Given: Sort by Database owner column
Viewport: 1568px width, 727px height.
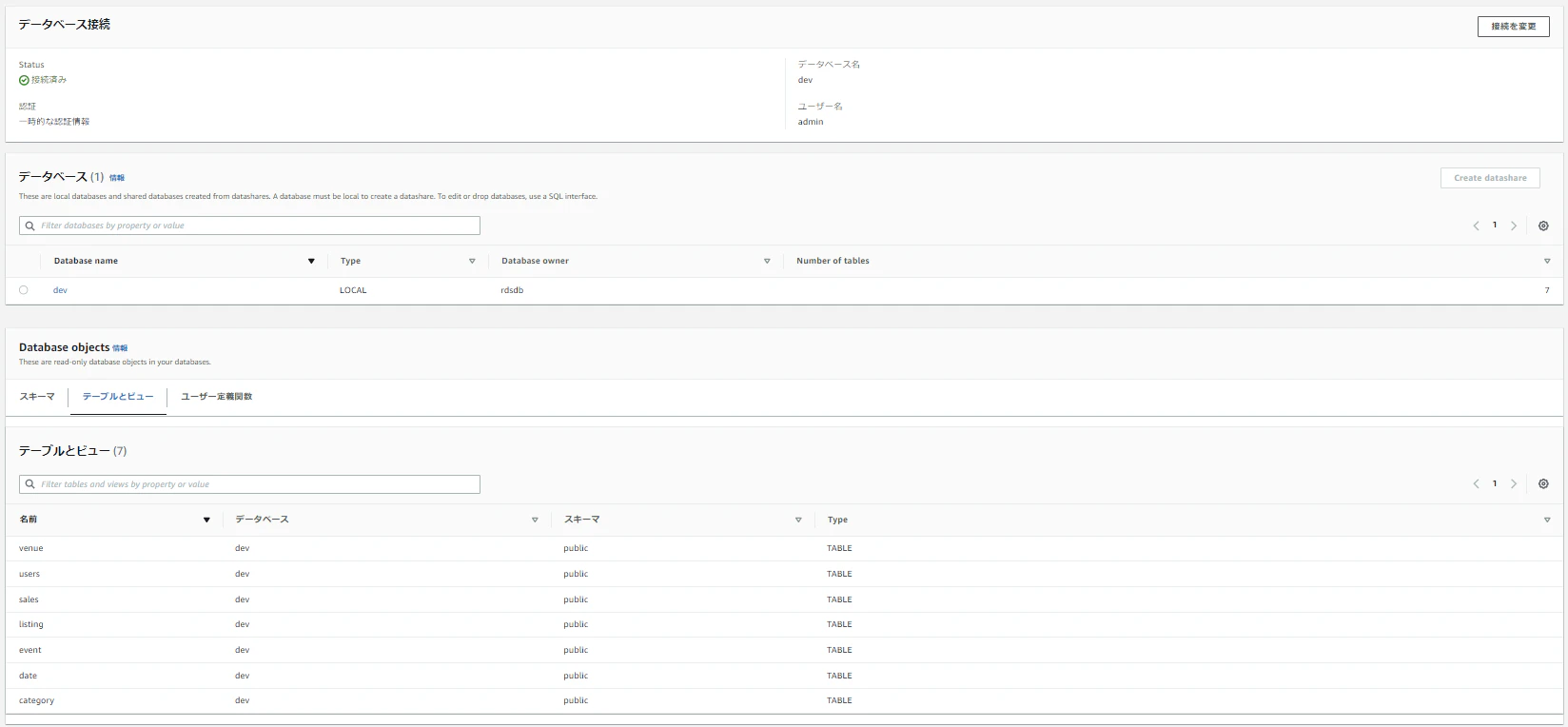Looking at the screenshot, I should point(767,261).
